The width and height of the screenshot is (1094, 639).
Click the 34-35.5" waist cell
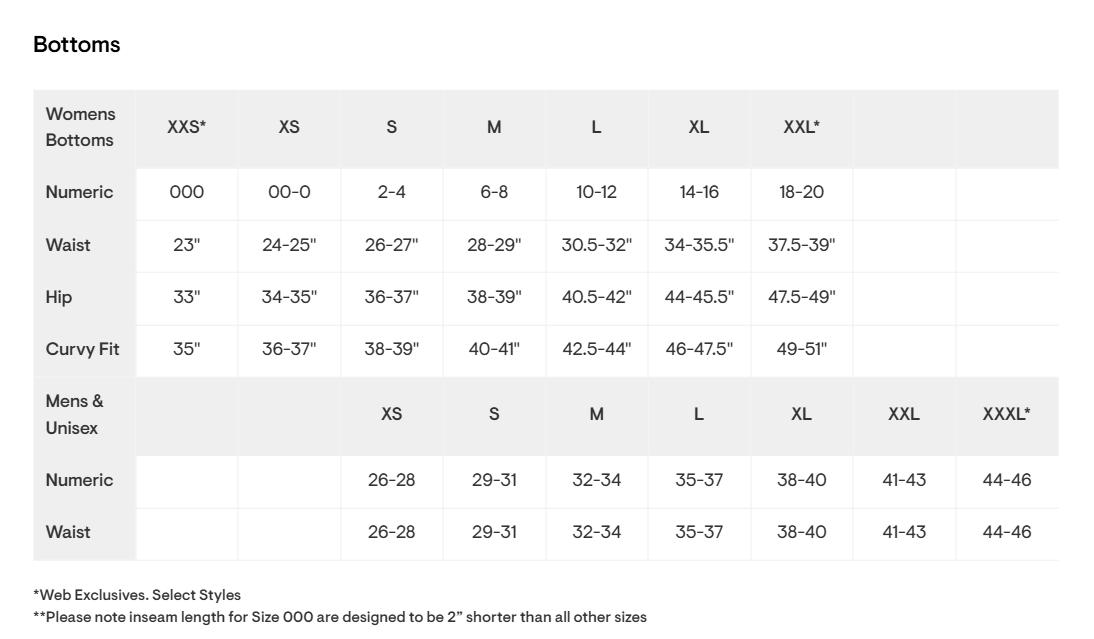[699, 246]
